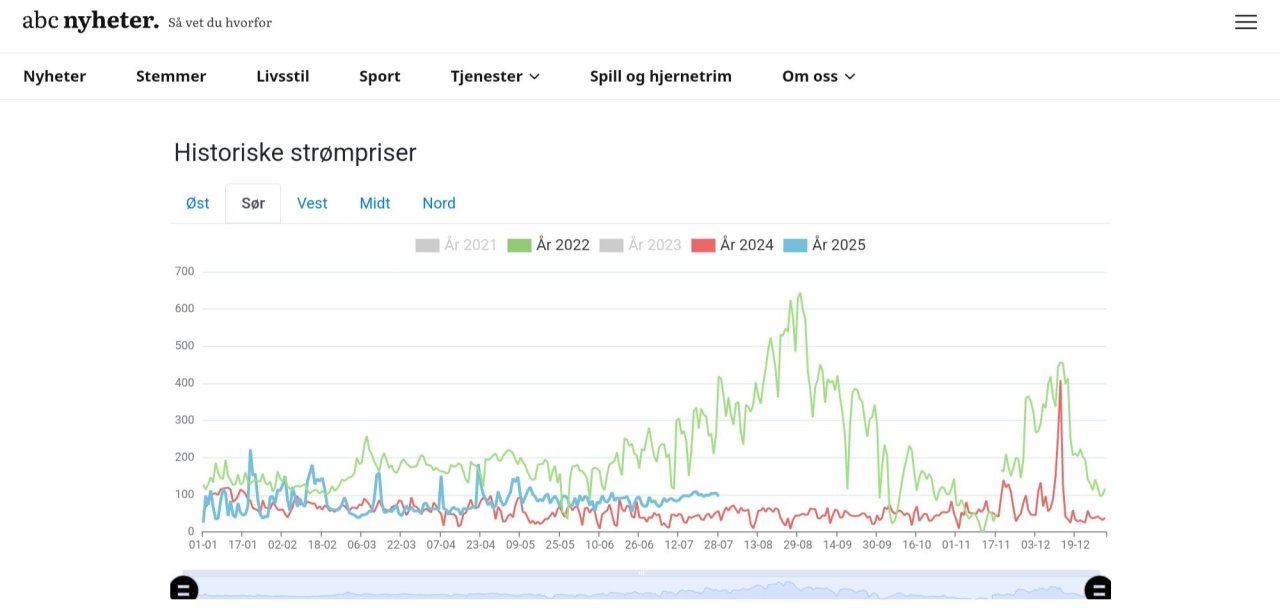This screenshot has width=1280, height=608.
Task: Click the chart range navigator bar
Action: [x=640, y=588]
